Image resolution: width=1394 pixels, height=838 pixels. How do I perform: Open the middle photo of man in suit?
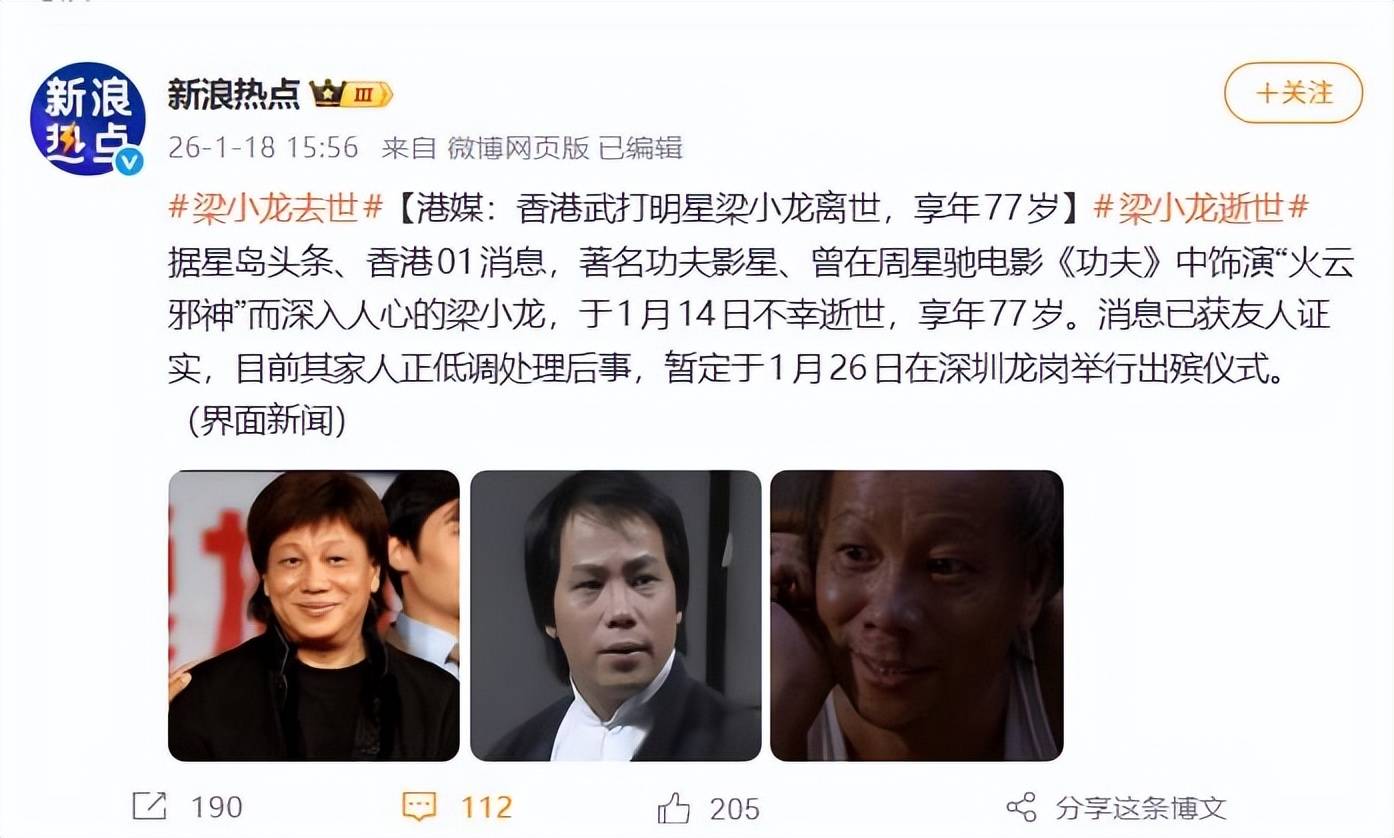coord(616,615)
